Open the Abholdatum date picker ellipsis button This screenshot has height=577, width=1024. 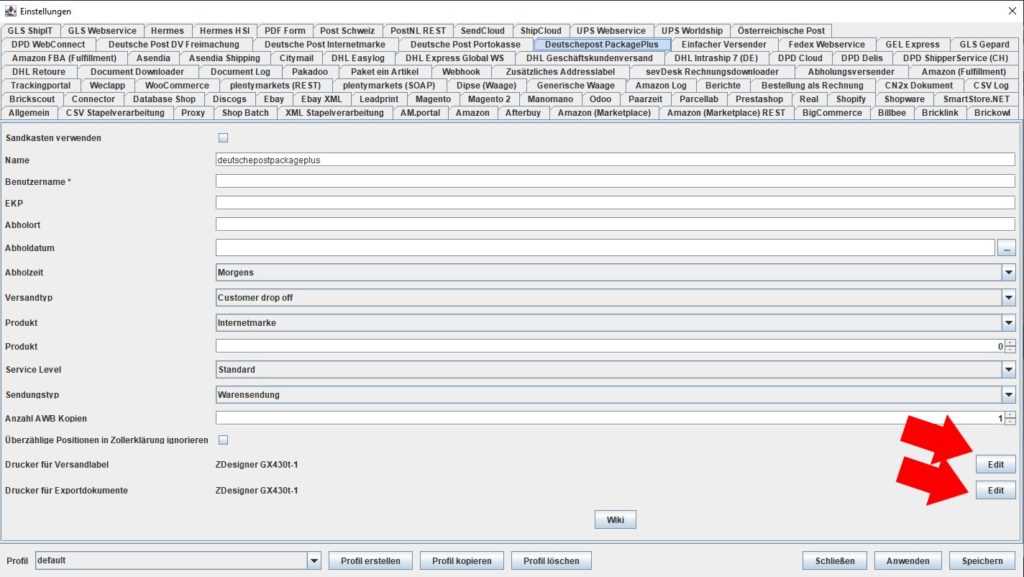[x=1006, y=248]
